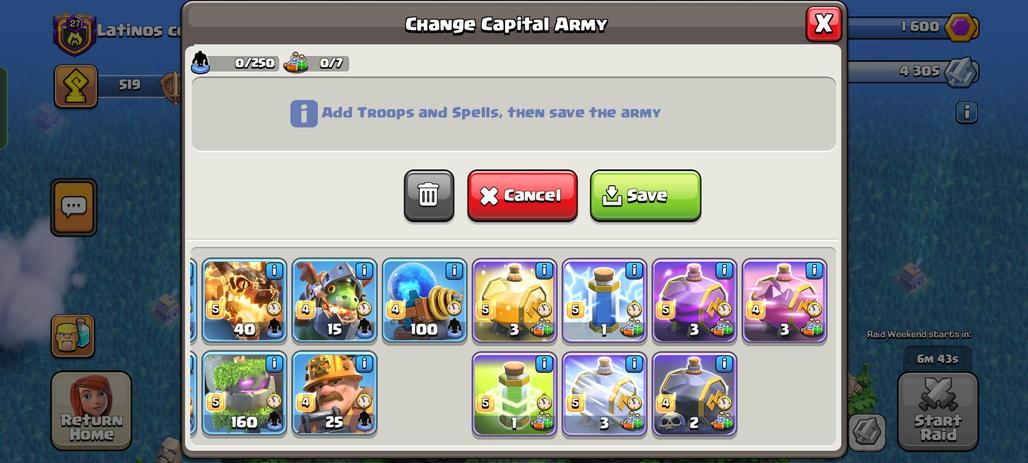Add the Mountain Golem troop card
This screenshot has height=463, width=1028.
point(244,393)
